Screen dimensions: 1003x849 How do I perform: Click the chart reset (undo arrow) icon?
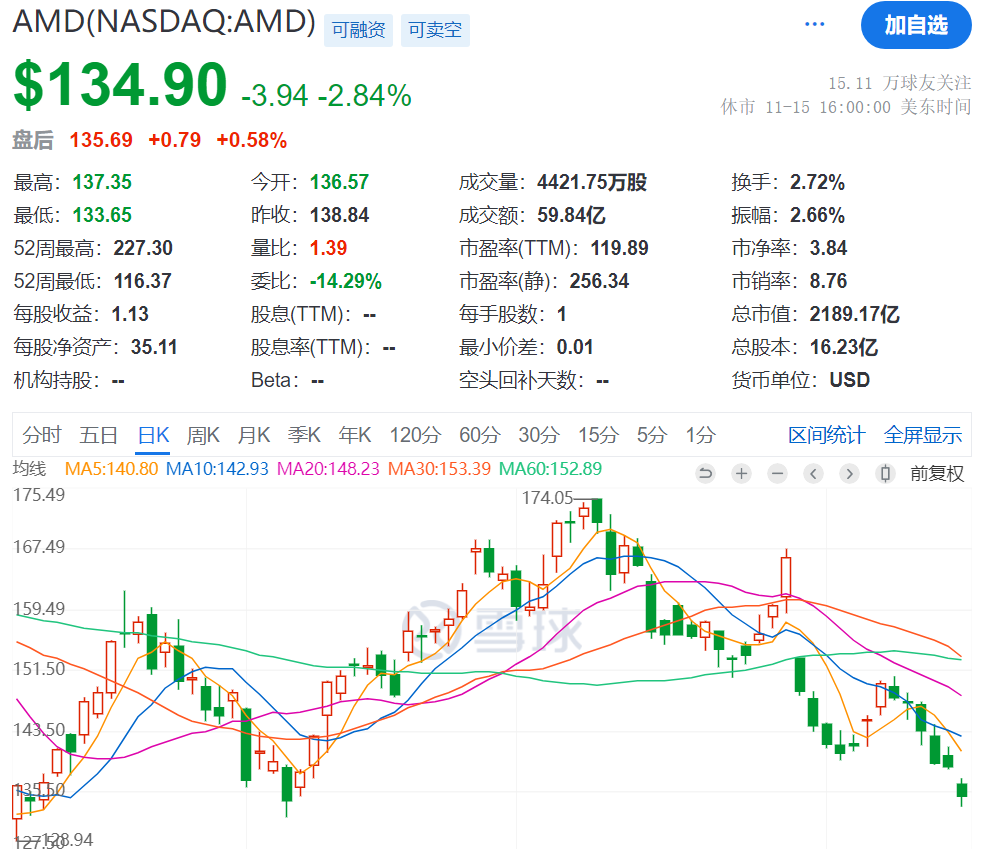pyautogui.click(x=705, y=473)
